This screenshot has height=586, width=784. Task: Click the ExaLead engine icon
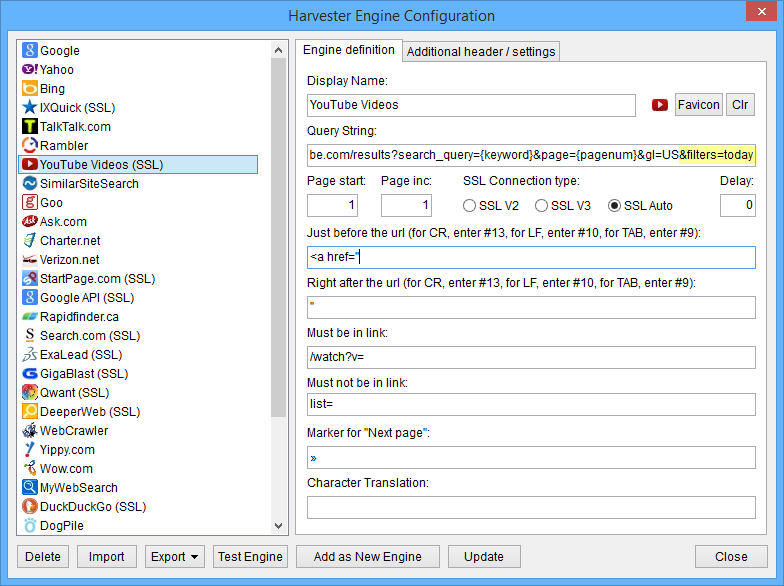point(30,354)
